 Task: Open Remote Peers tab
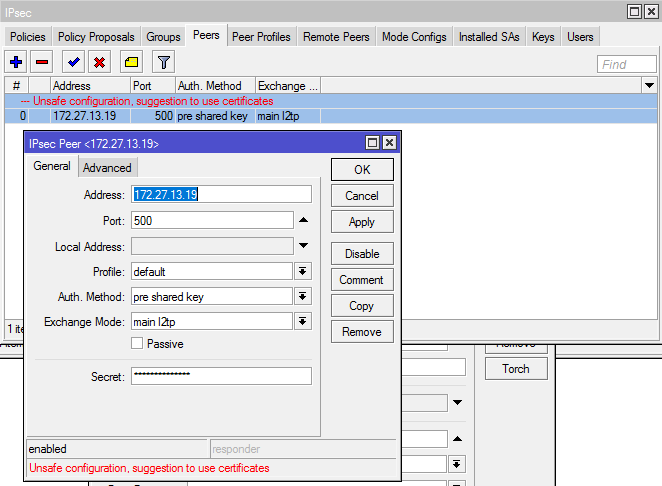coord(336,37)
